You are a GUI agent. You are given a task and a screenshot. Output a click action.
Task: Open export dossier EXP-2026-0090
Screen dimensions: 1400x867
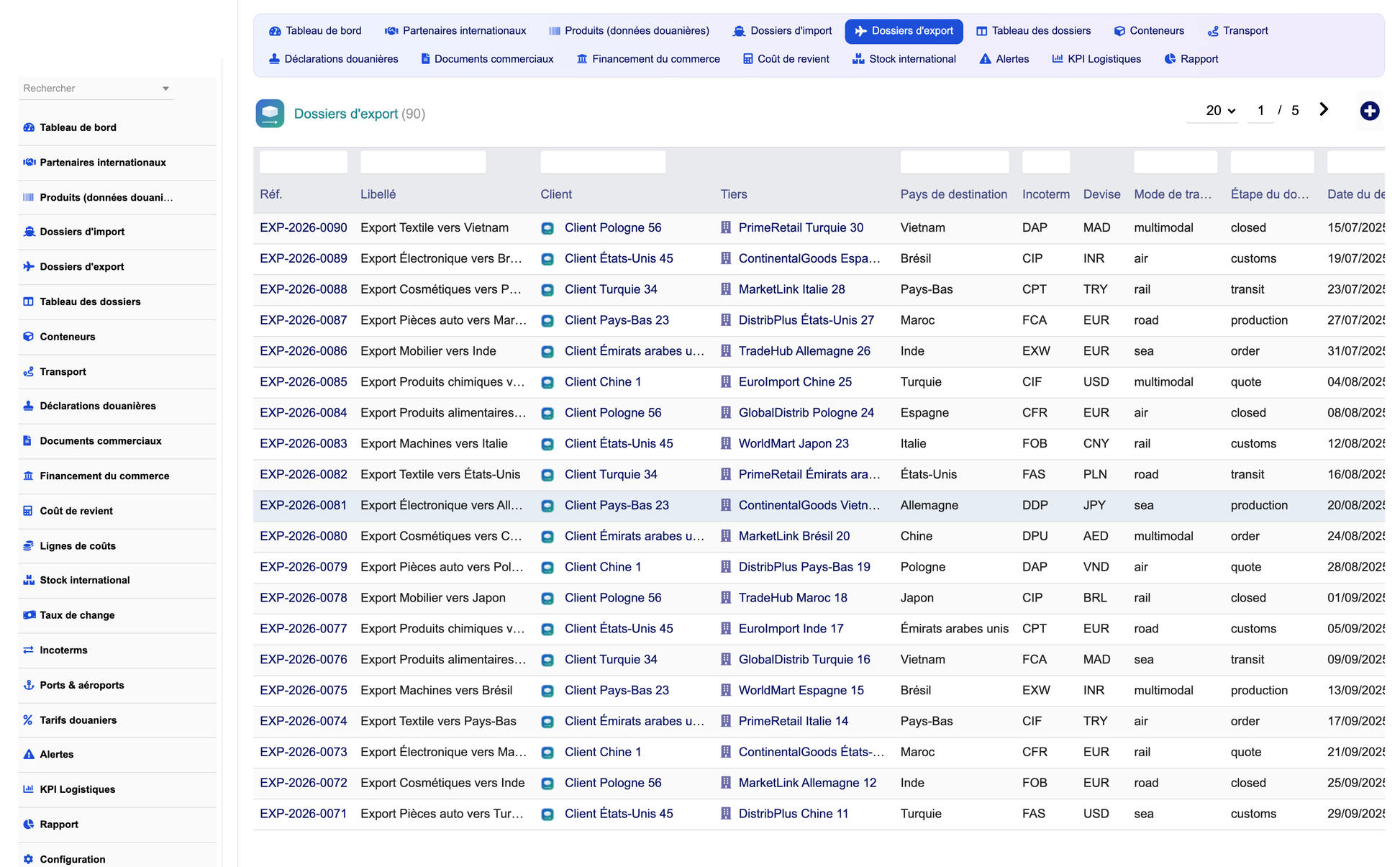coord(304,227)
